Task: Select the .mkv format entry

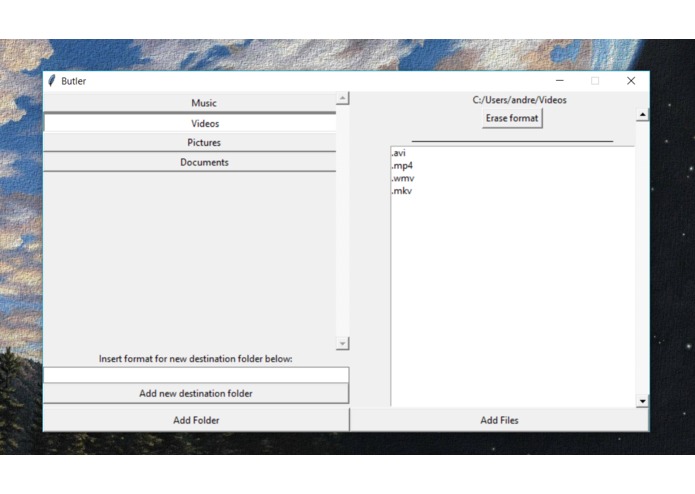Action: (402, 191)
